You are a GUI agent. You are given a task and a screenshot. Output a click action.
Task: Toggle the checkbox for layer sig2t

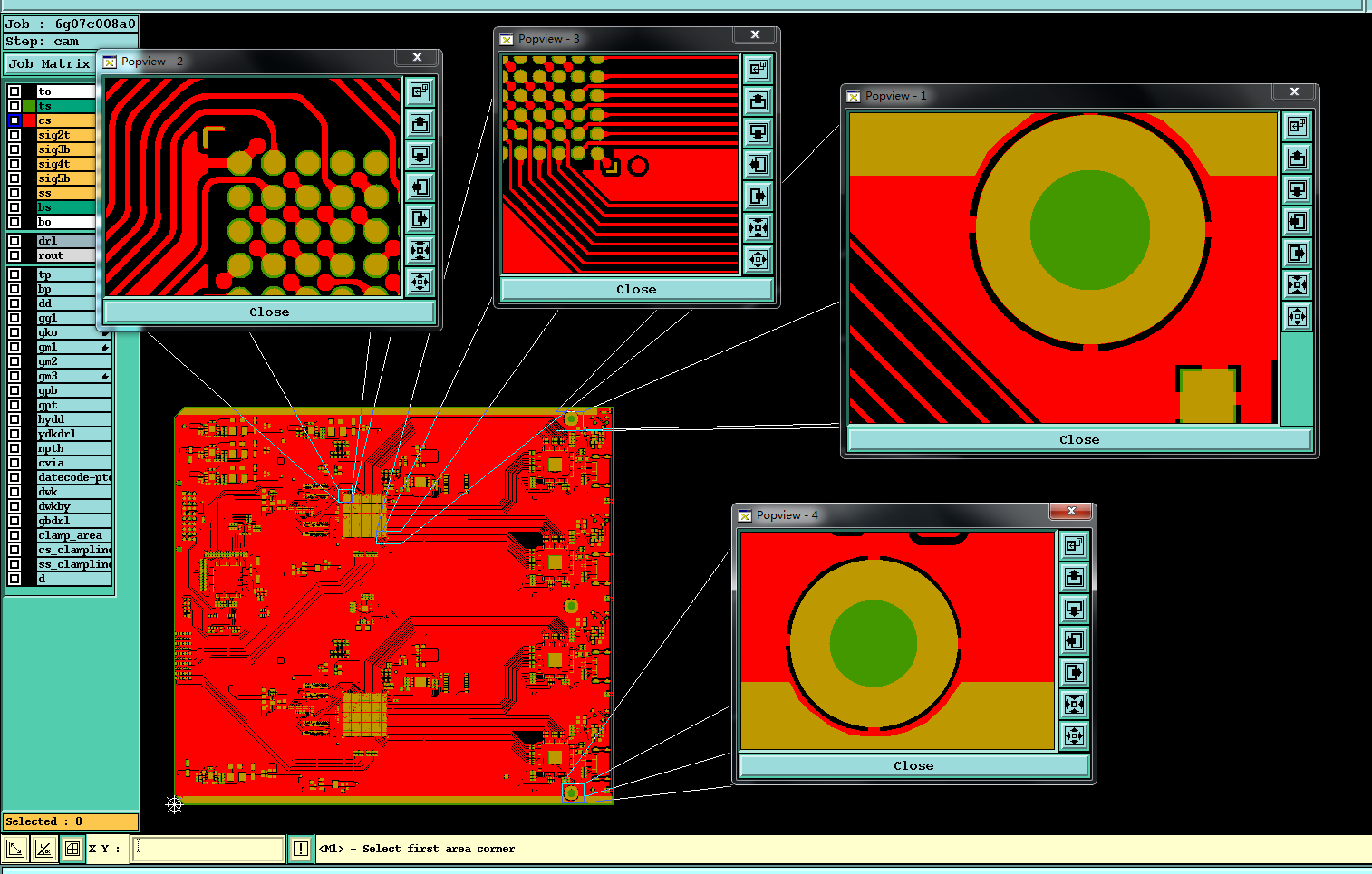[14, 135]
